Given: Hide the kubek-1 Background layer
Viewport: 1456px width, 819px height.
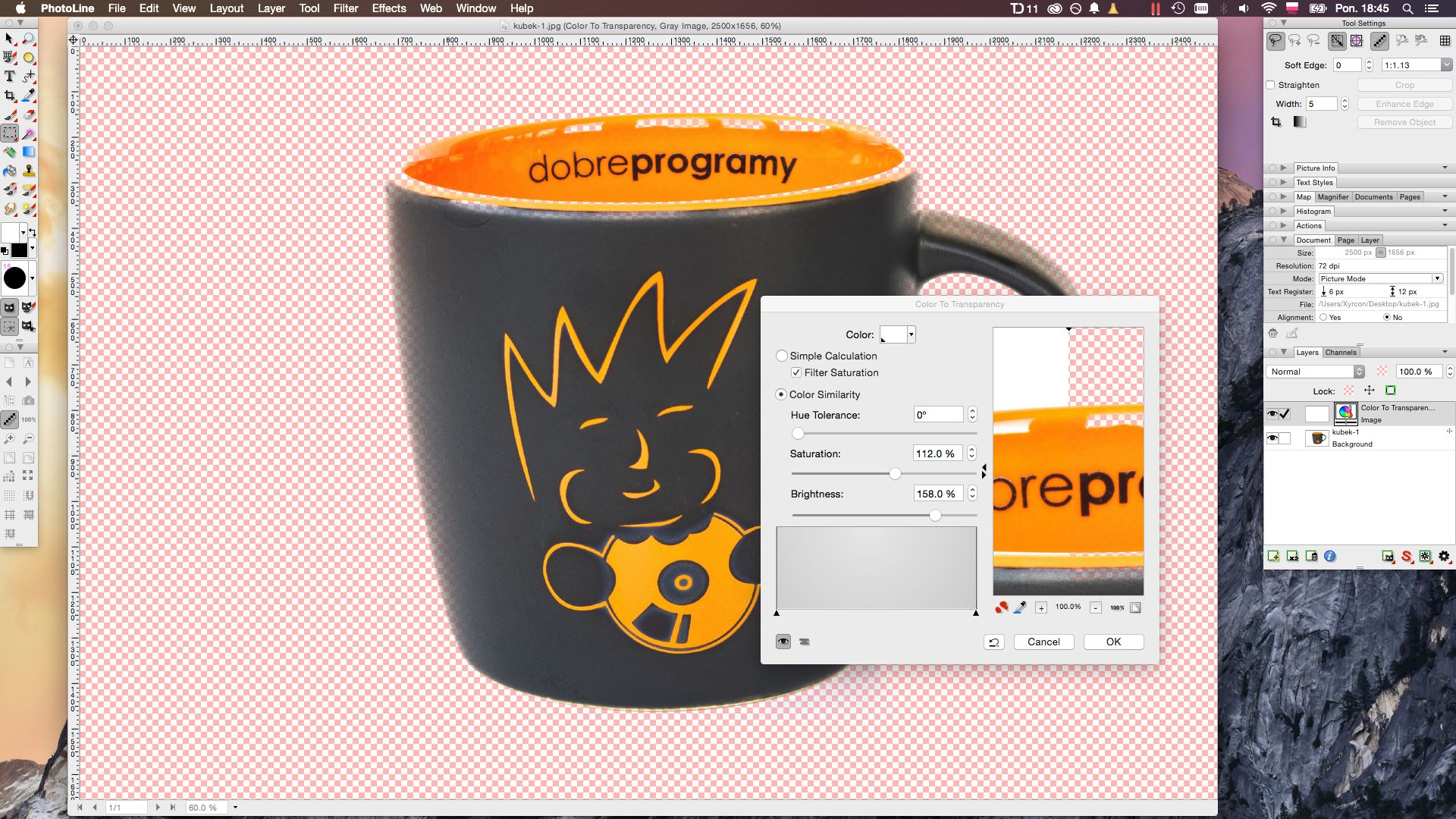Looking at the screenshot, I should click(x=1272, y=438).
